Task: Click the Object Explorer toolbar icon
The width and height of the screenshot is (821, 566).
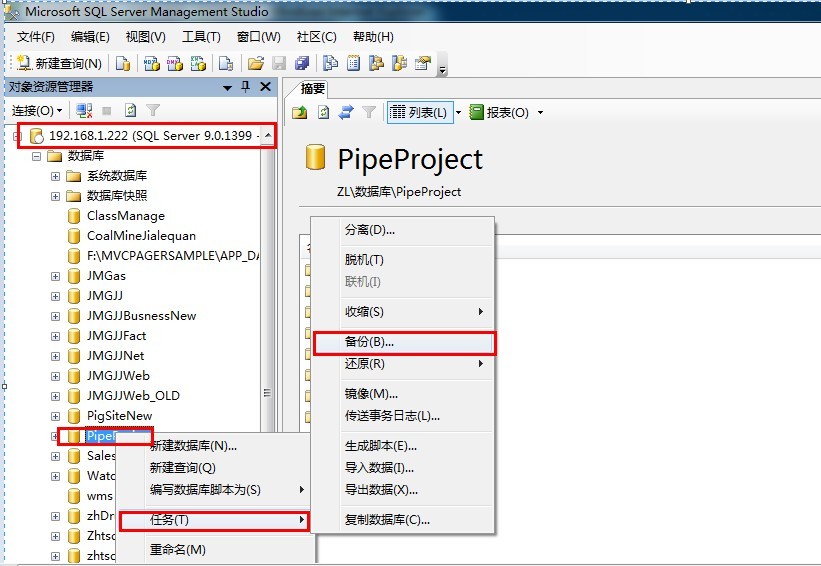Action: 376,63
